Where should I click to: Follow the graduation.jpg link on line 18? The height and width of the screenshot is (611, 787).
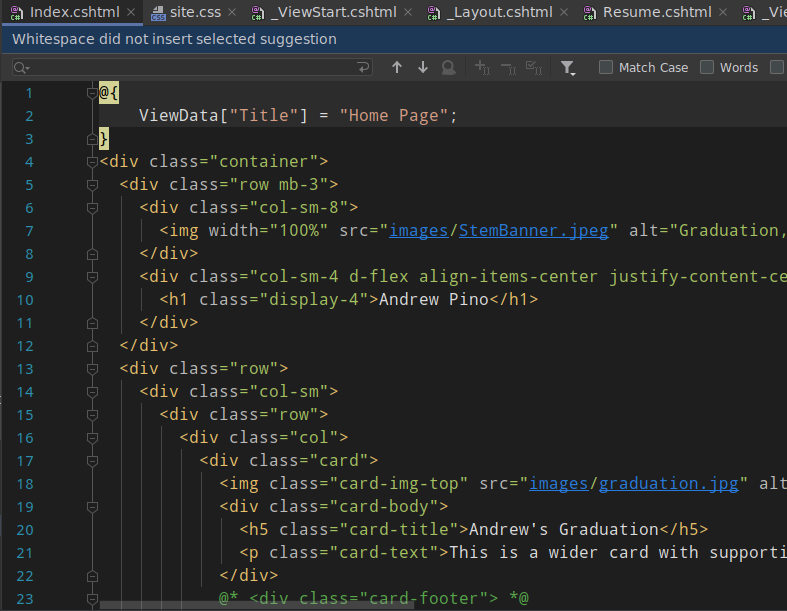(669, 483)
